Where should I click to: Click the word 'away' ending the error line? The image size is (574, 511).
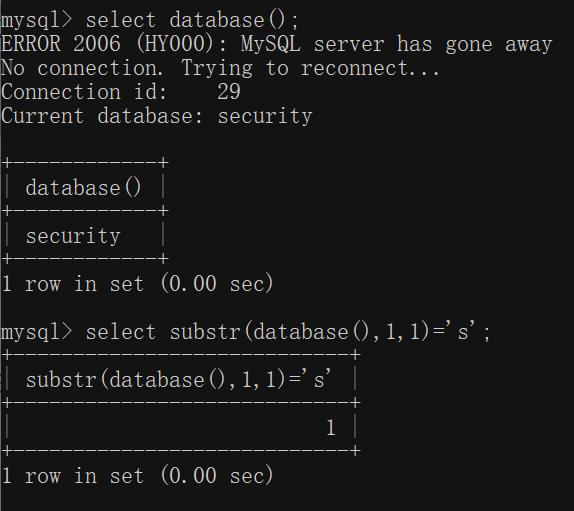tap(528, 45)
